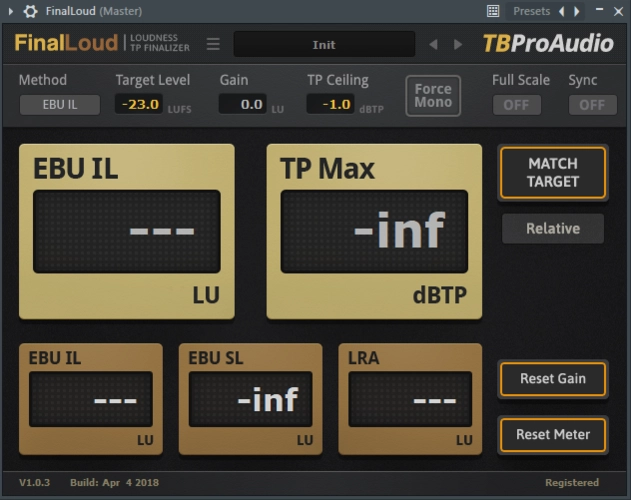Click the Gain label

tap(234, 80)
